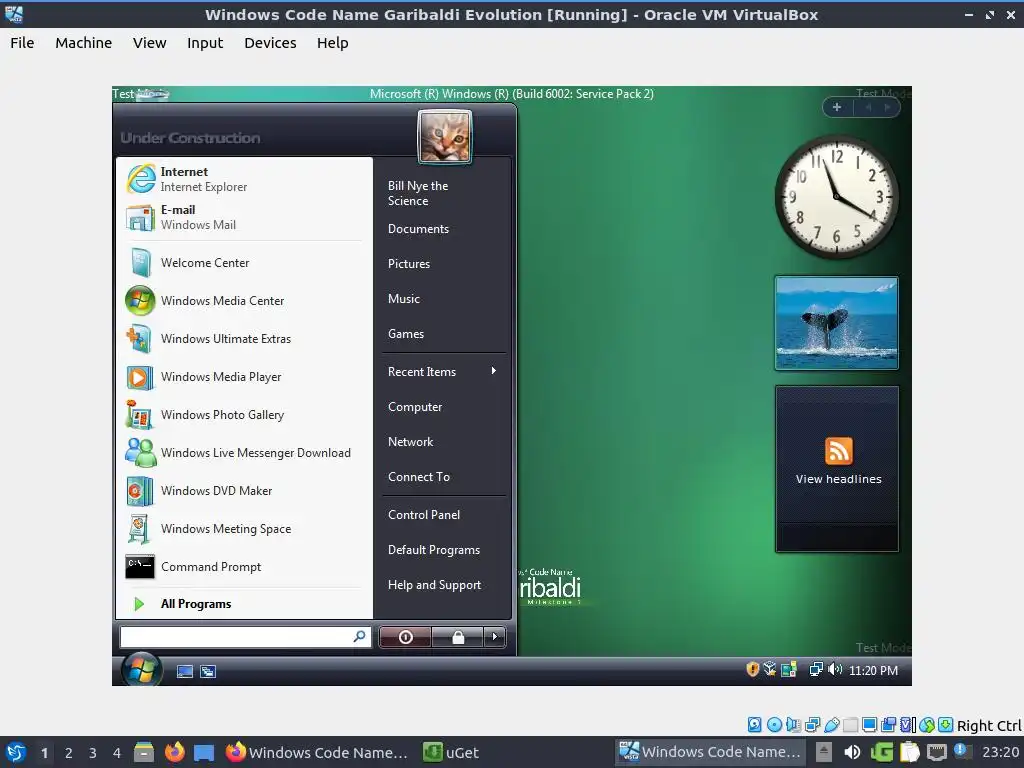Click VirtualBox audio indicator
Viewport: 1024px width, 768px height.
793,724
